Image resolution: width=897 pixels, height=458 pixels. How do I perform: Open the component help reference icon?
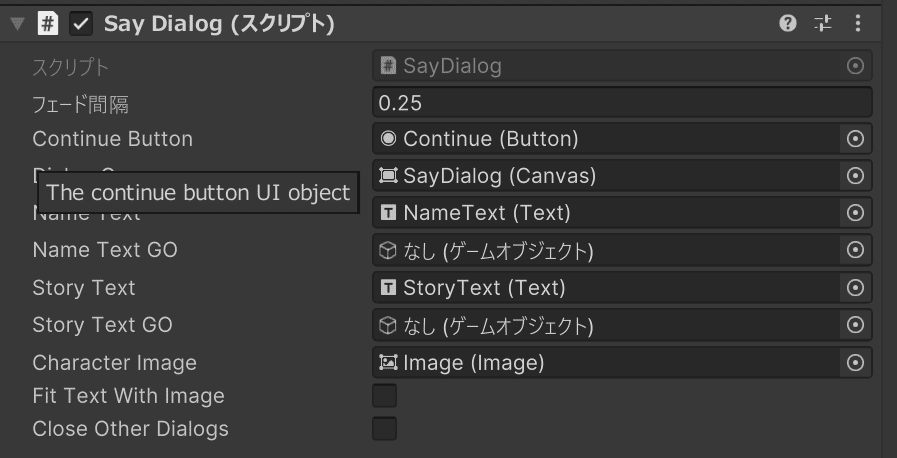pyautogui.click(x=788, y=23)
